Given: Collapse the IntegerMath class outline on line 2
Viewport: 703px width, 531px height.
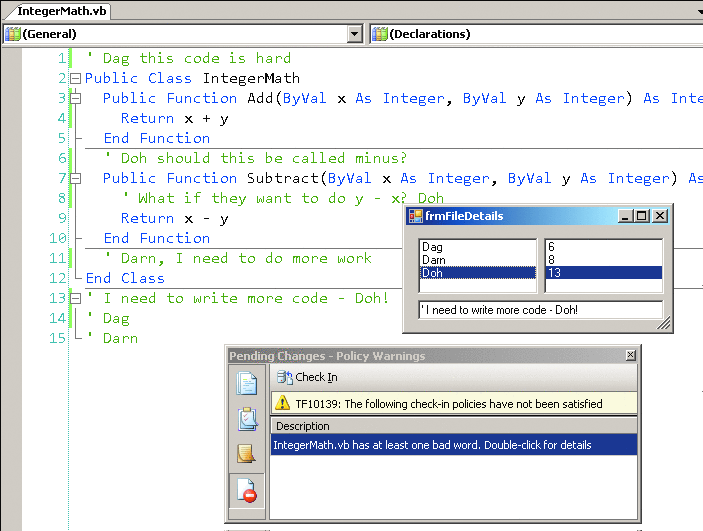Looking at the screenshot, I should [75, 78].
